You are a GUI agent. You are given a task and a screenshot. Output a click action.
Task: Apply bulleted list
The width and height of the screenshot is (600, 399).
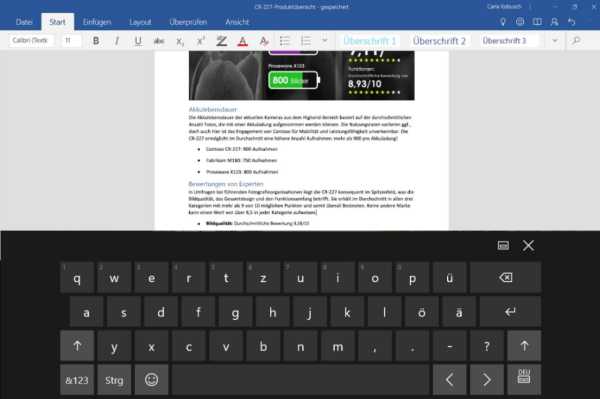pos(285,41)
